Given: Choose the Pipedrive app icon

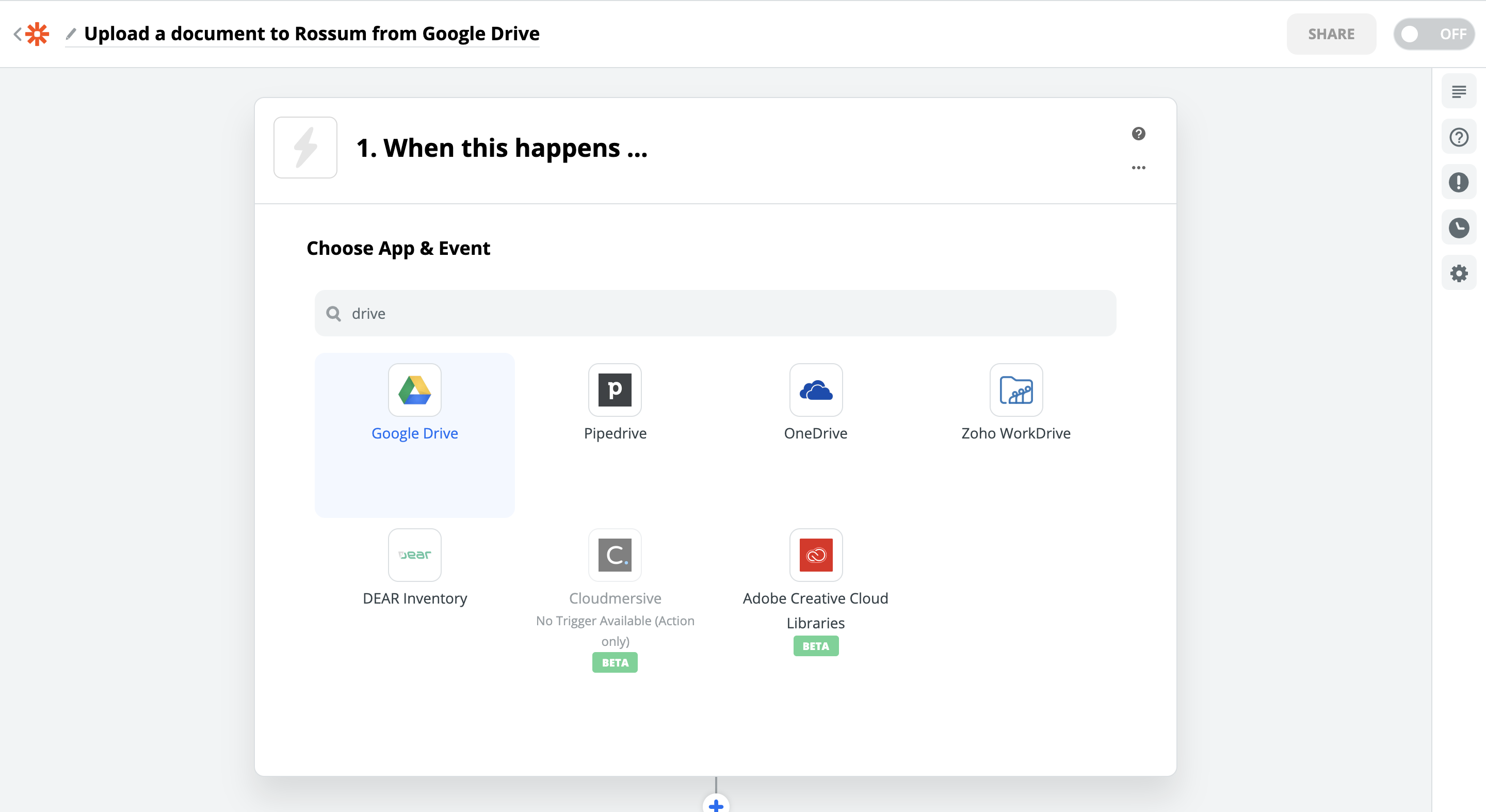Looking at the screenshot, I should (x=615, y=390).
